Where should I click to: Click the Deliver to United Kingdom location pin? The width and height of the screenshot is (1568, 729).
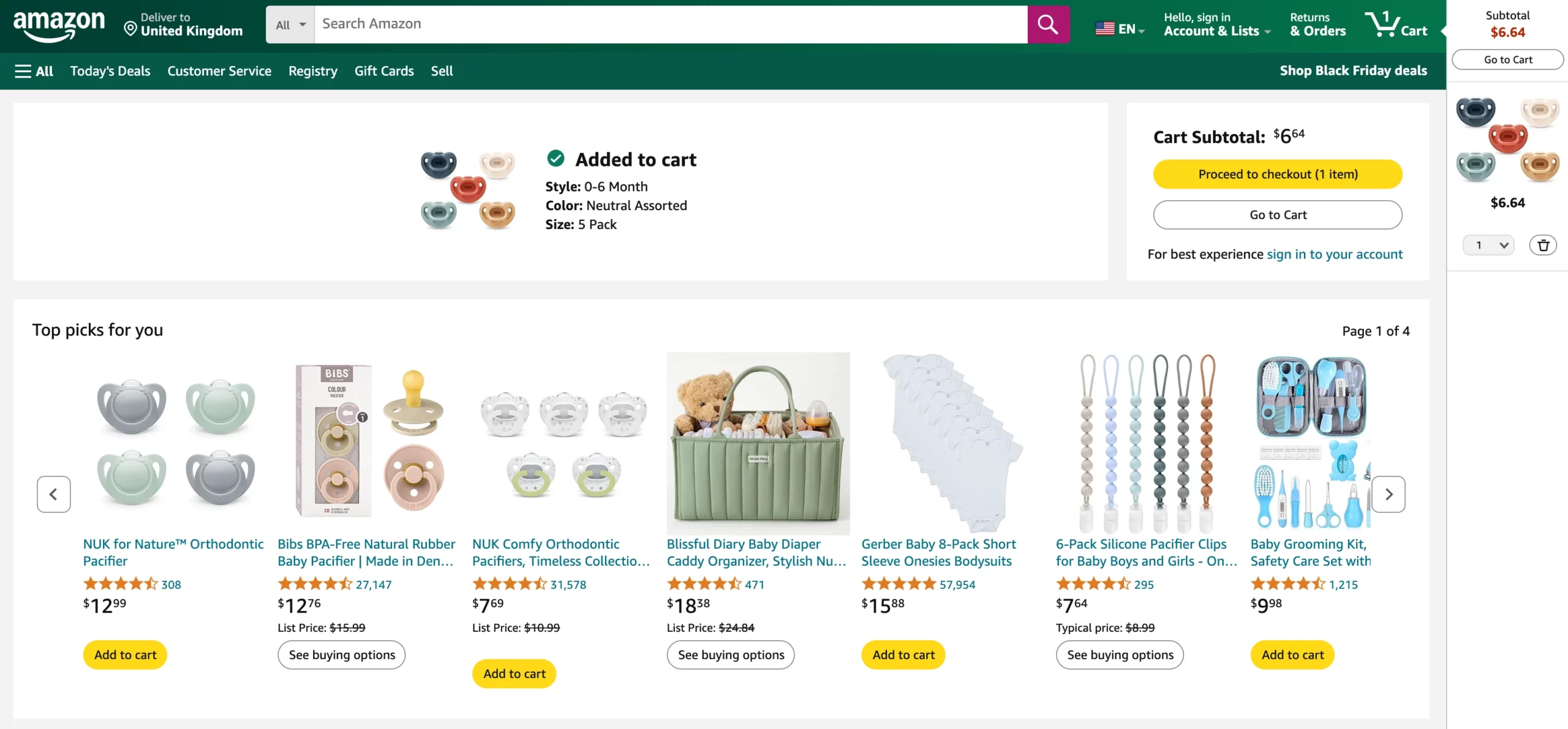(x=130, y=29)
